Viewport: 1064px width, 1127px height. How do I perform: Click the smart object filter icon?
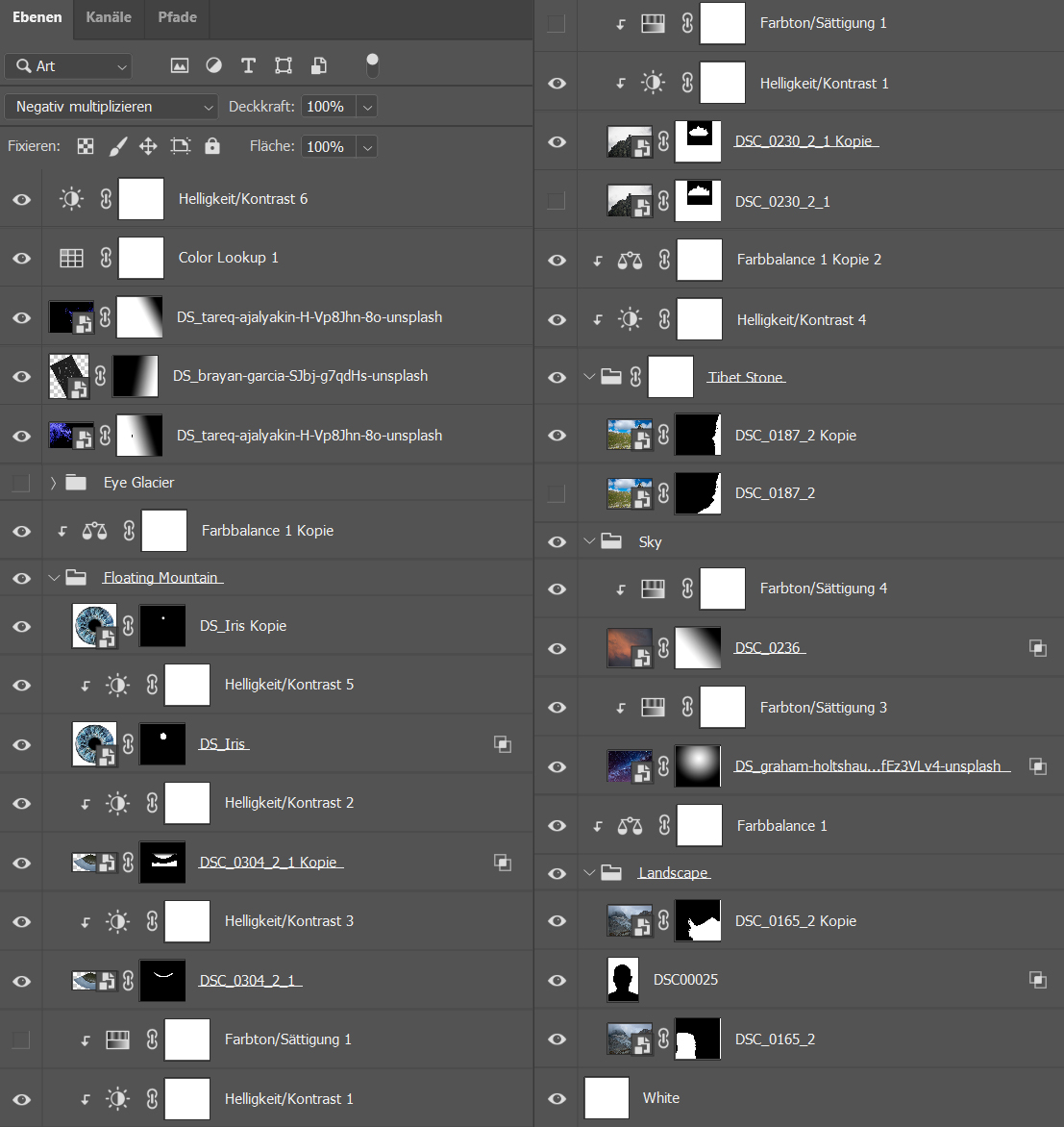[318, 65]
